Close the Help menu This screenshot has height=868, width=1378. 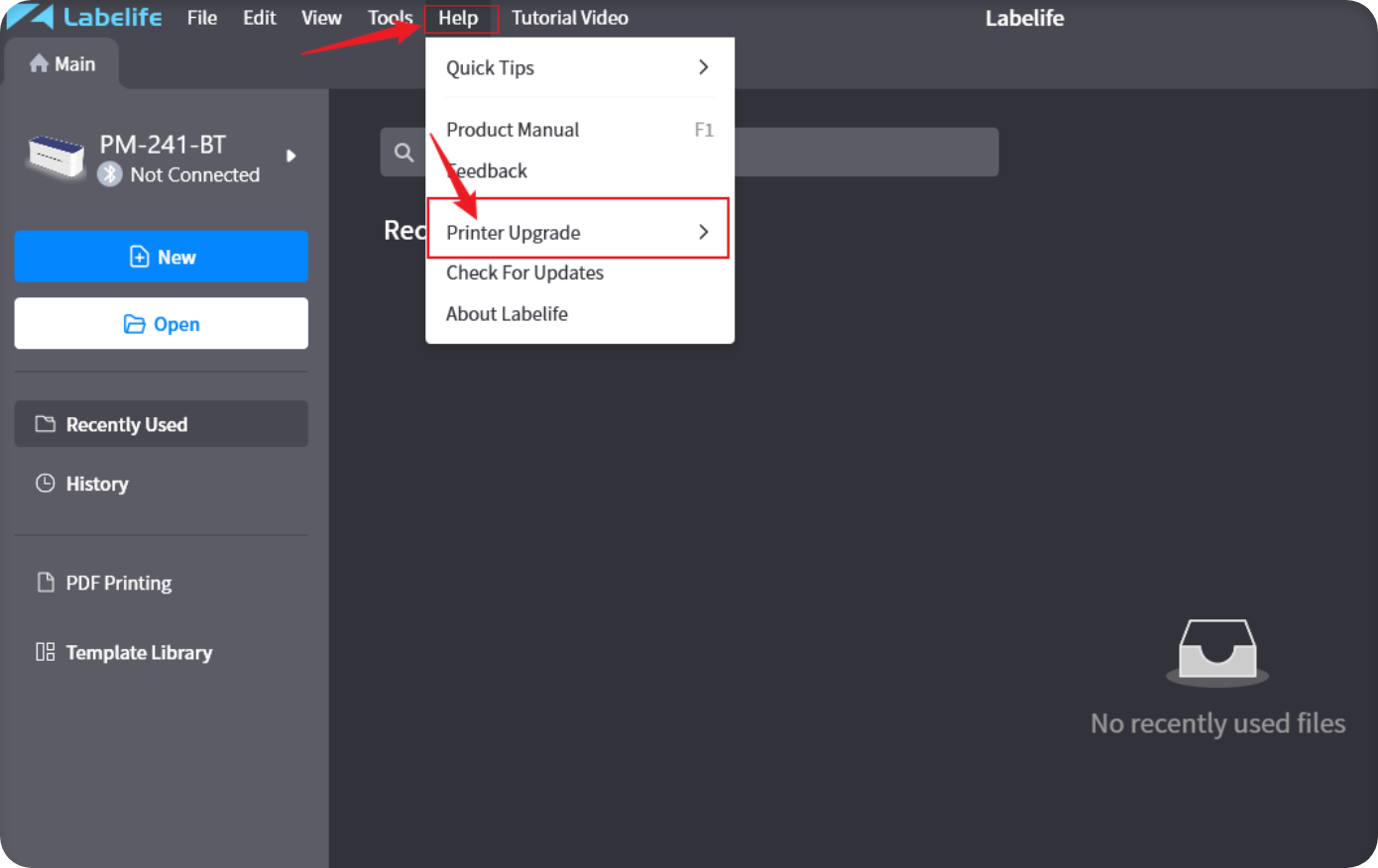[x=460, y=18]
